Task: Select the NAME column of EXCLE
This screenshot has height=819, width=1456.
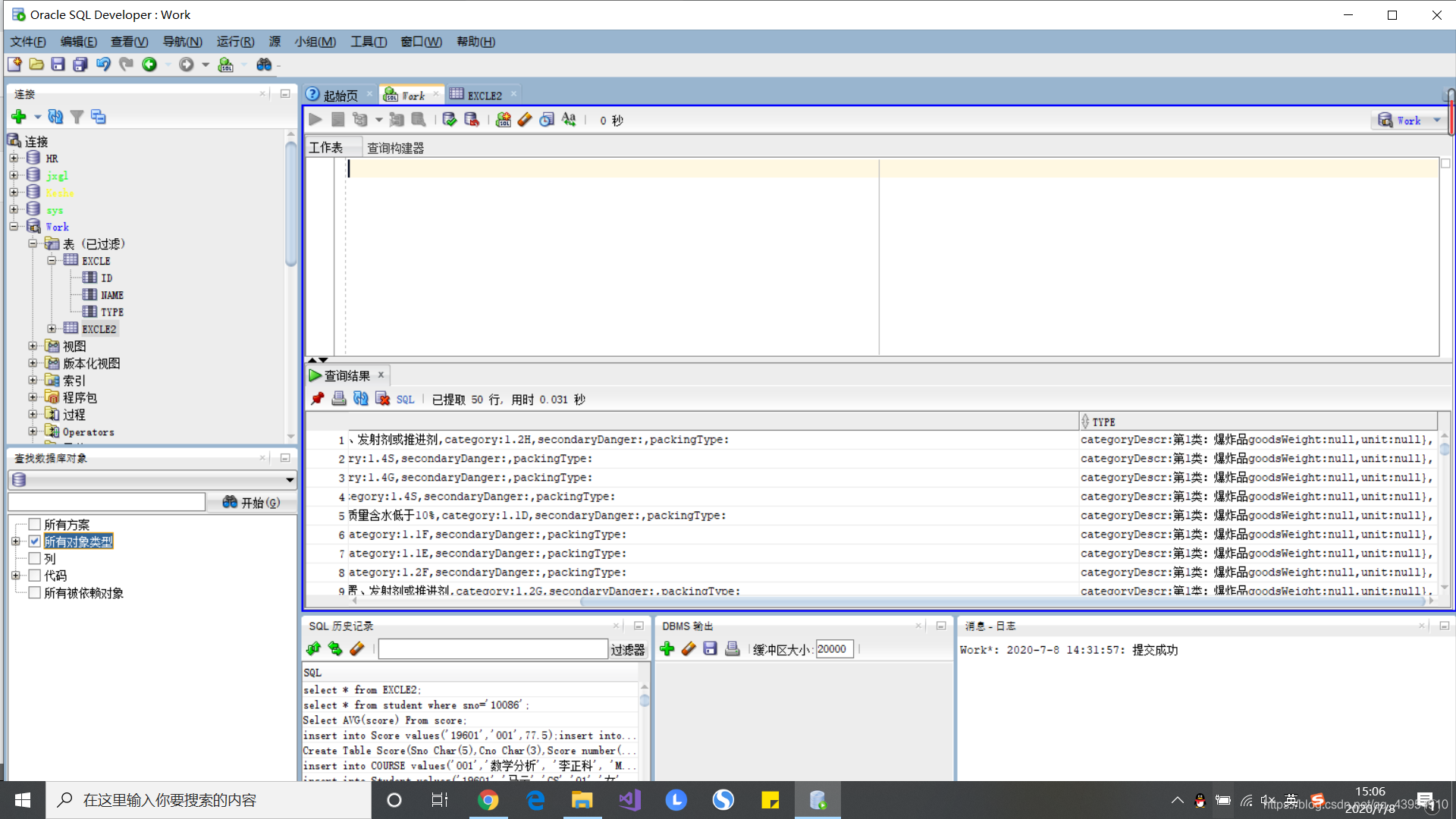Action: pyautogui.click(x=111, y=295)
